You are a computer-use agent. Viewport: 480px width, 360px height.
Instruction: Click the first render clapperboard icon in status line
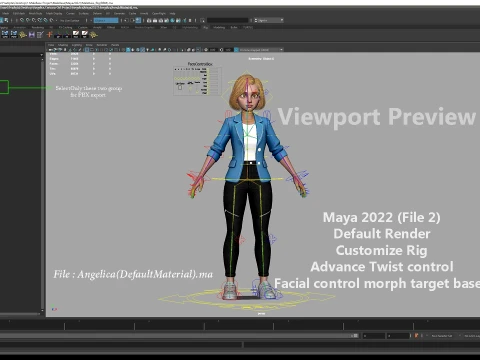149,20
